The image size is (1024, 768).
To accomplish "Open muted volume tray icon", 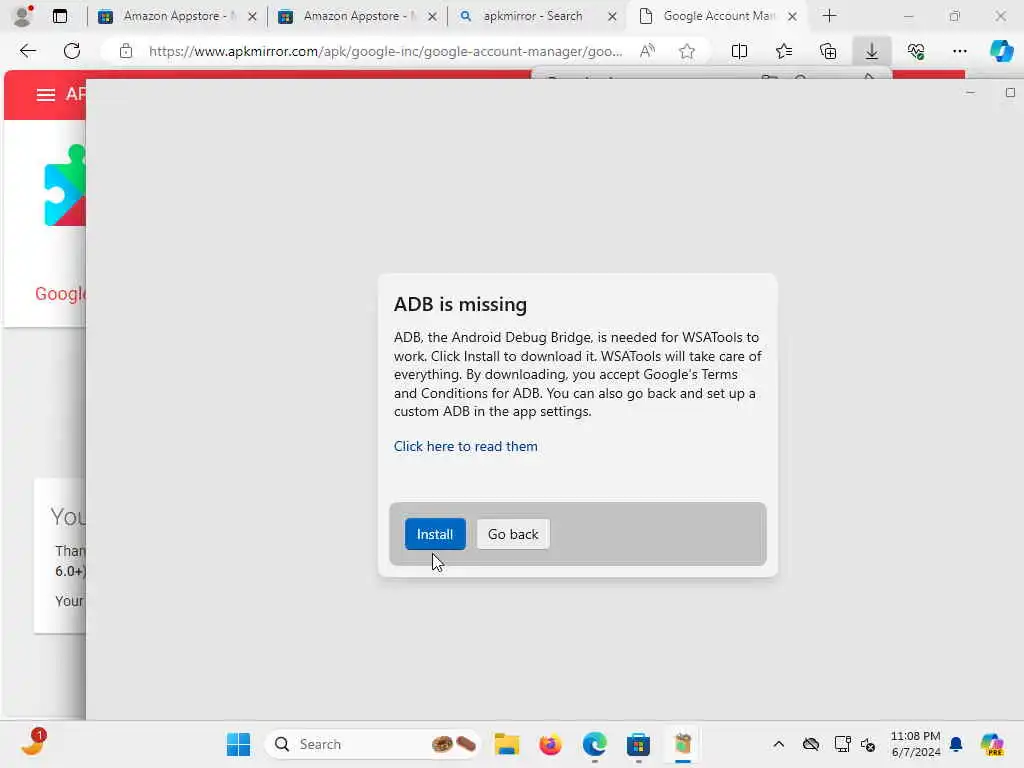I will 868,744.
